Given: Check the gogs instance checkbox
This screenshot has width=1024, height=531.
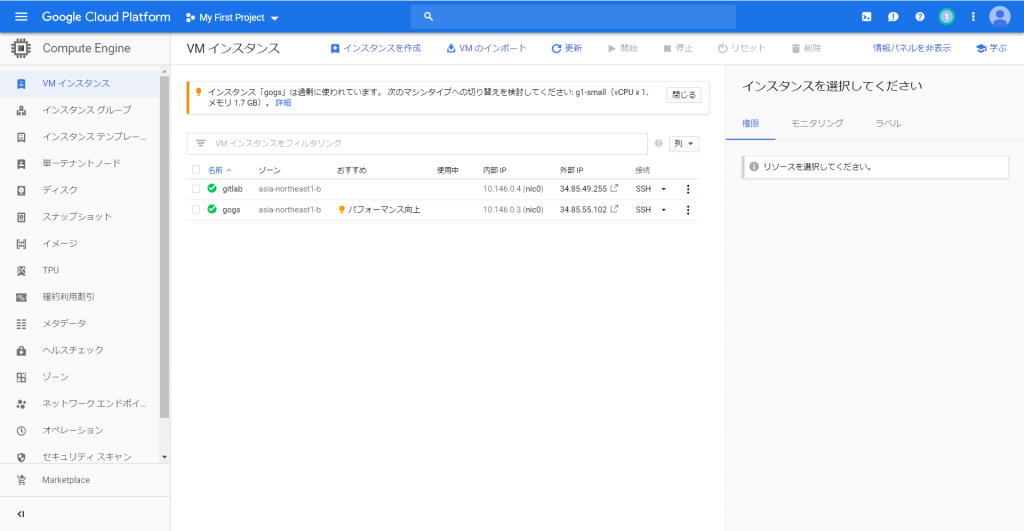Looking at the screenshot, I should (x=196, y=210).
